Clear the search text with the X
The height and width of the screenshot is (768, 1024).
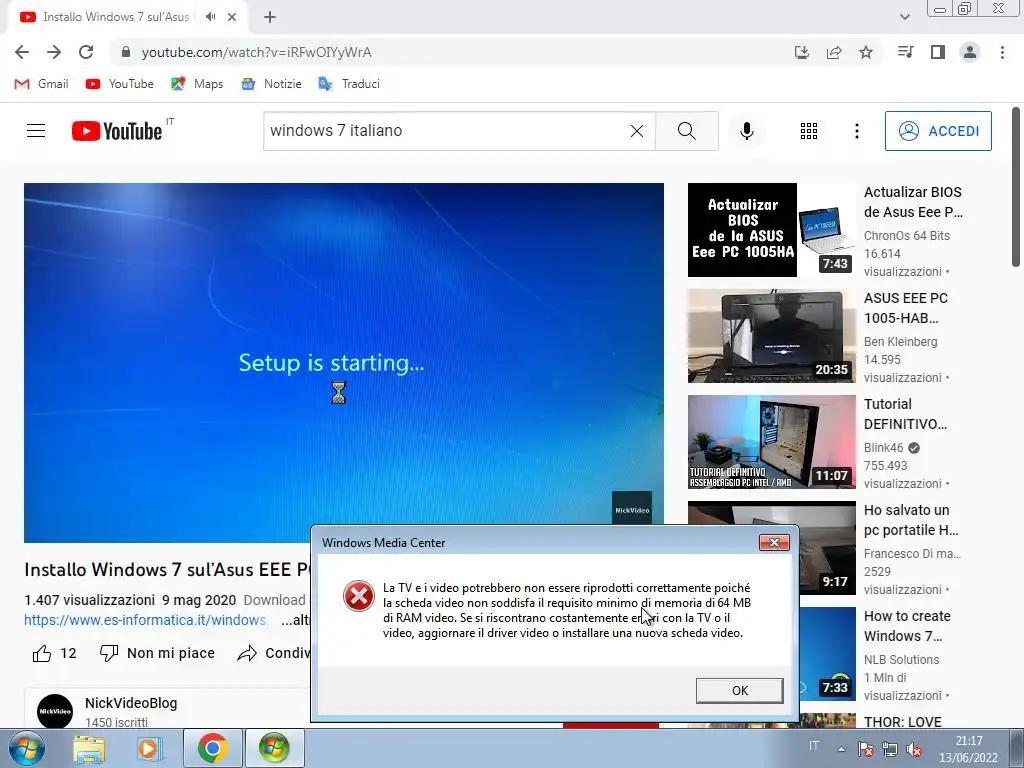[x=637, y=131]
